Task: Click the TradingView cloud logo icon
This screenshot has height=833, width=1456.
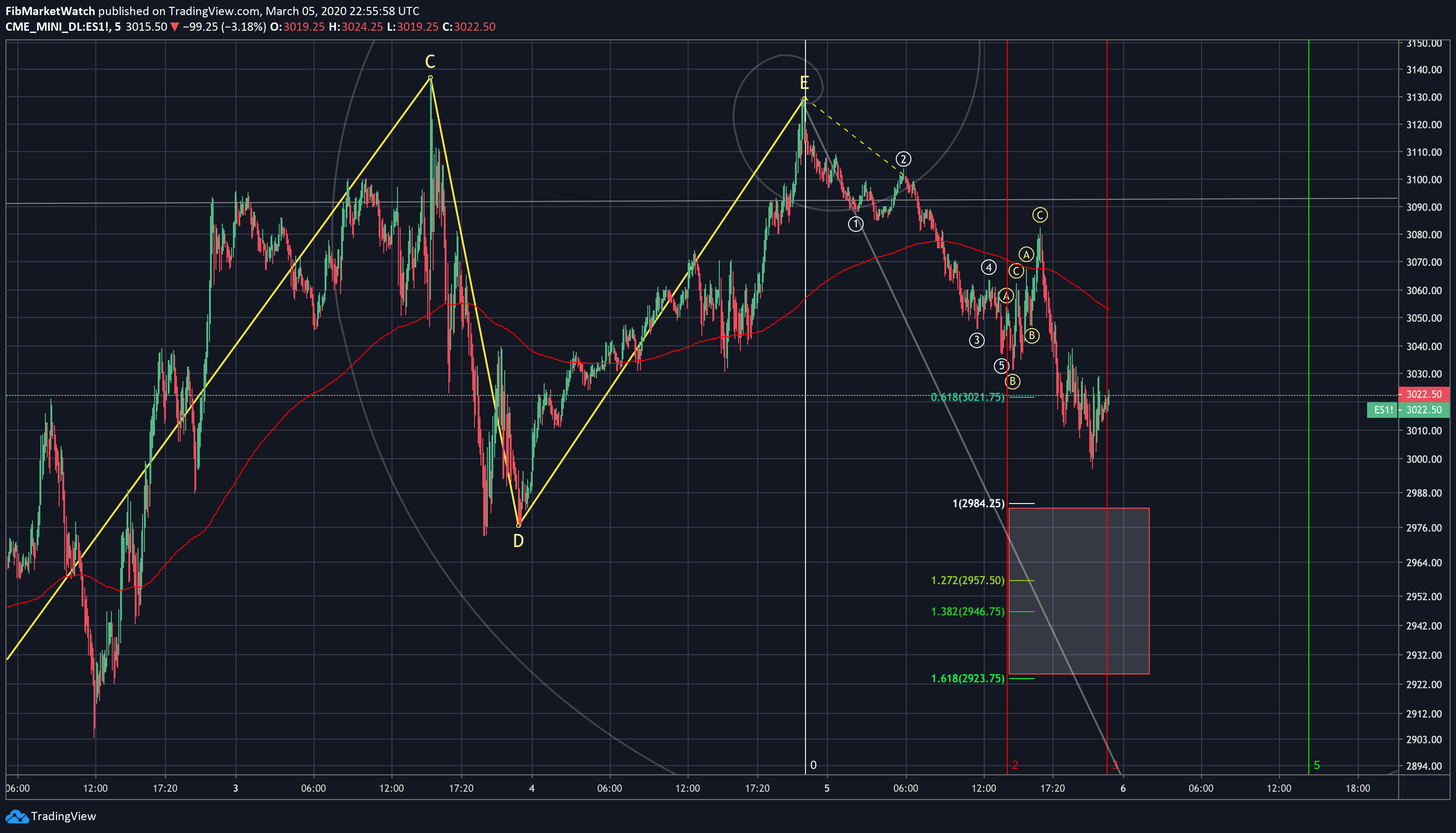Action: click(17, 817)
